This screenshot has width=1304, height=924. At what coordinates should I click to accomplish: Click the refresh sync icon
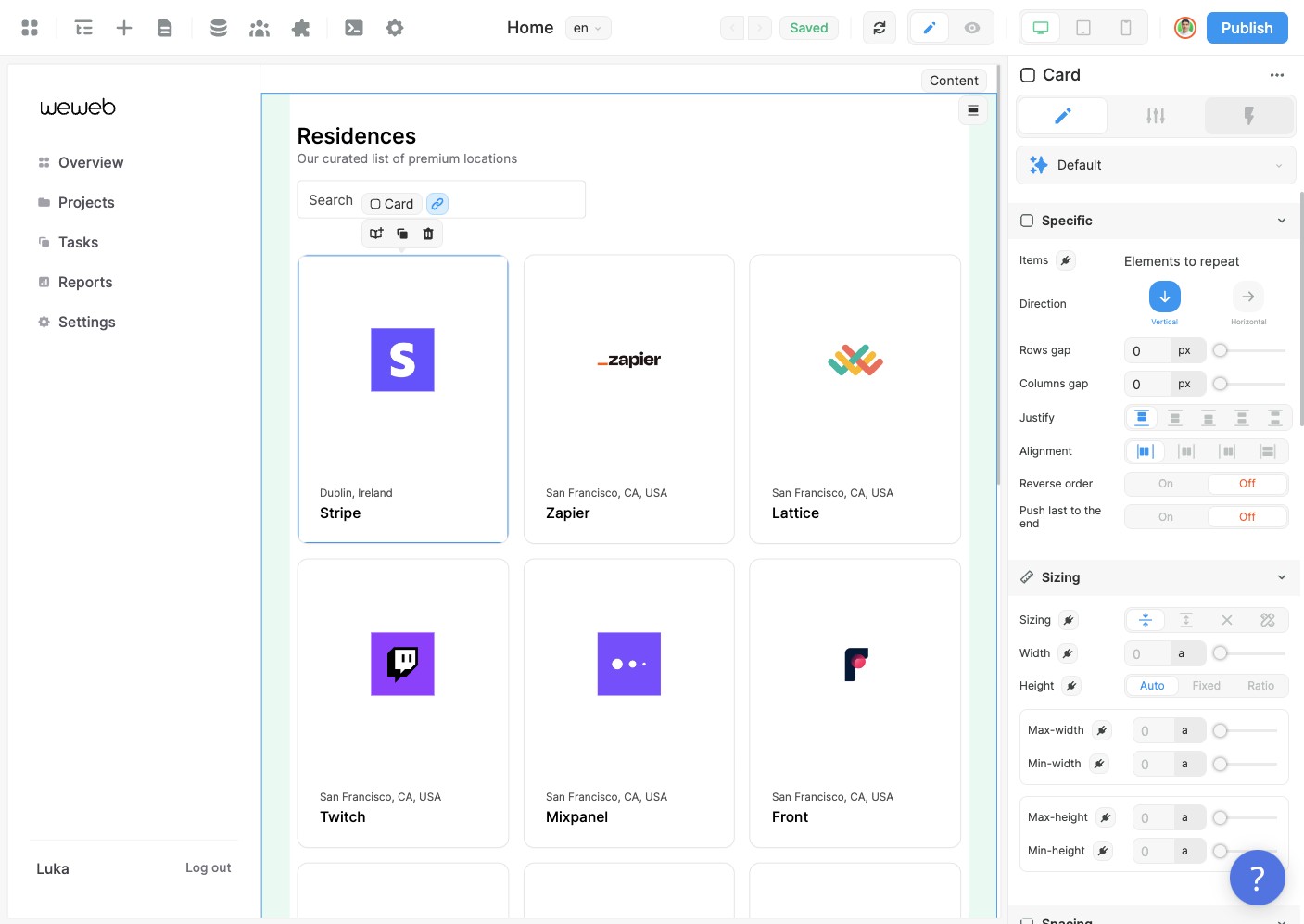880,28
